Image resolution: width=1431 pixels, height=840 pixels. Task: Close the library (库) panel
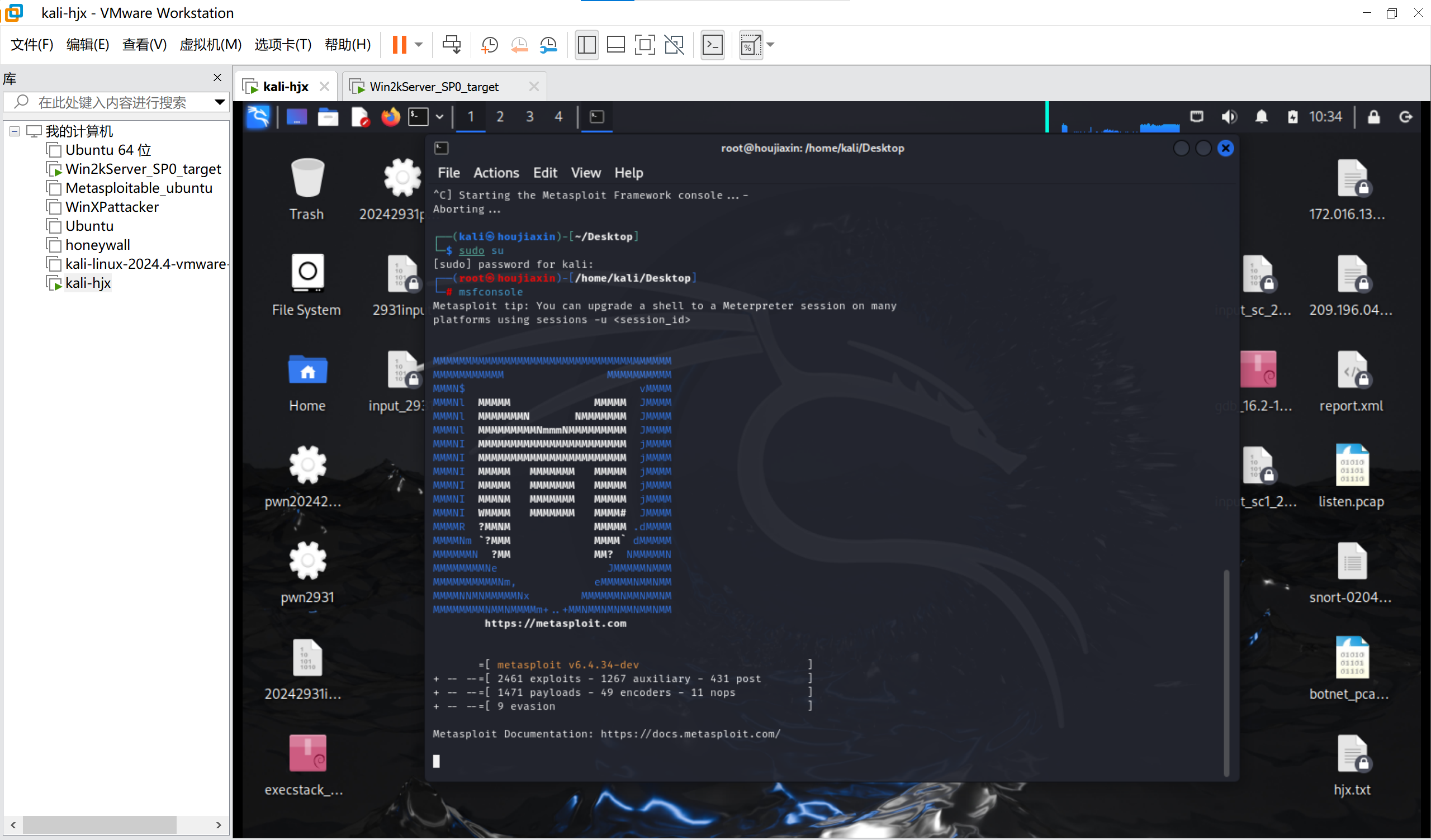tap(217, 77)
